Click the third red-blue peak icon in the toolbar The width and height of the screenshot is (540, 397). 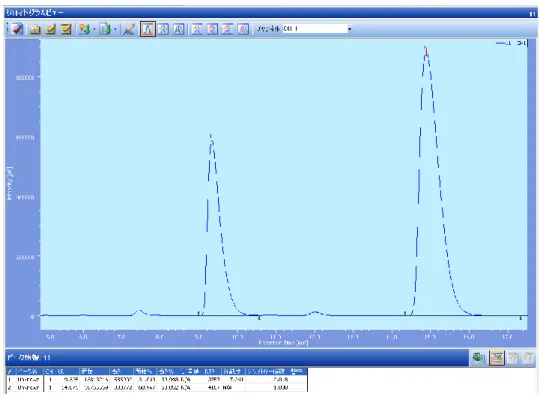point(228,29)
